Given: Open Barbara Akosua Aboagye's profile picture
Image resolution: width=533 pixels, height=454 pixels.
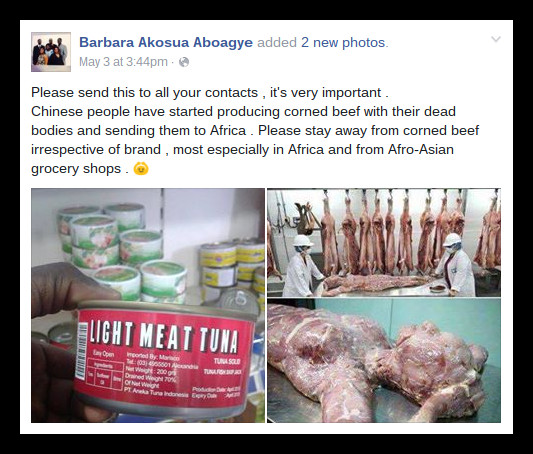Looking at the screenshot, I should click(51, 52).
